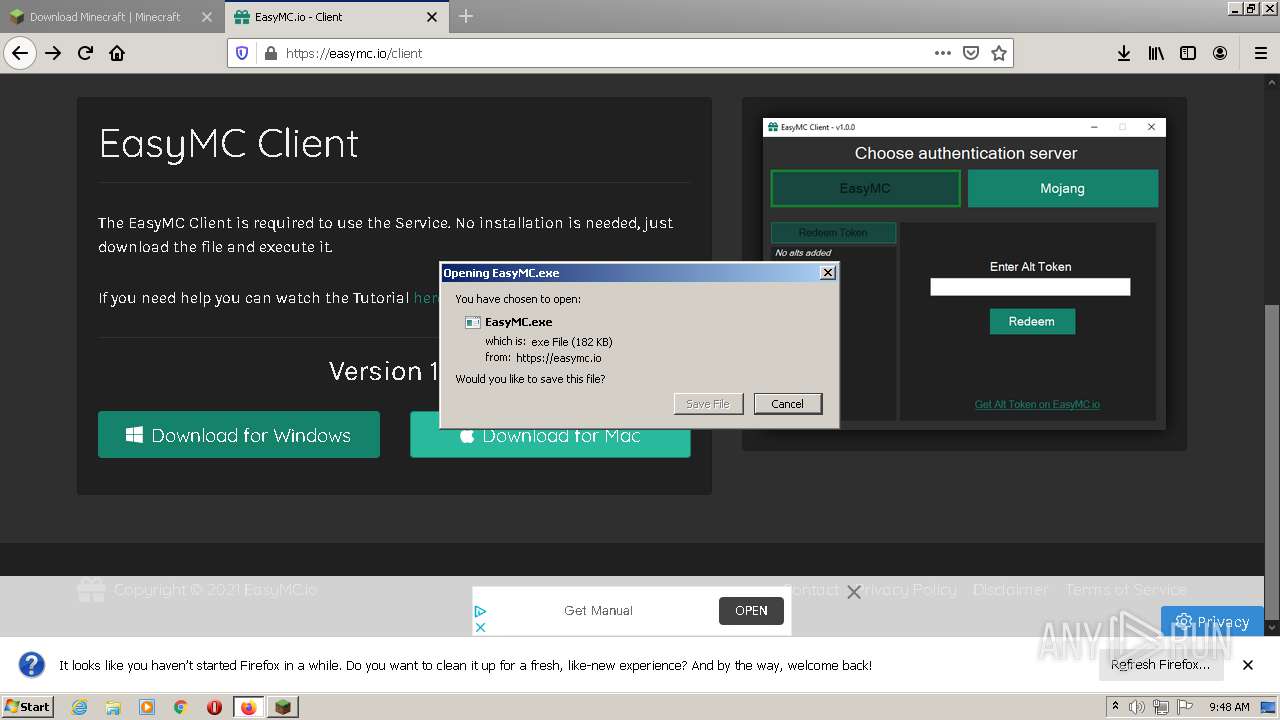Click OPEN on the Get Manual ad
Viewport: 1280px width, 720px height.
[751, 610]
